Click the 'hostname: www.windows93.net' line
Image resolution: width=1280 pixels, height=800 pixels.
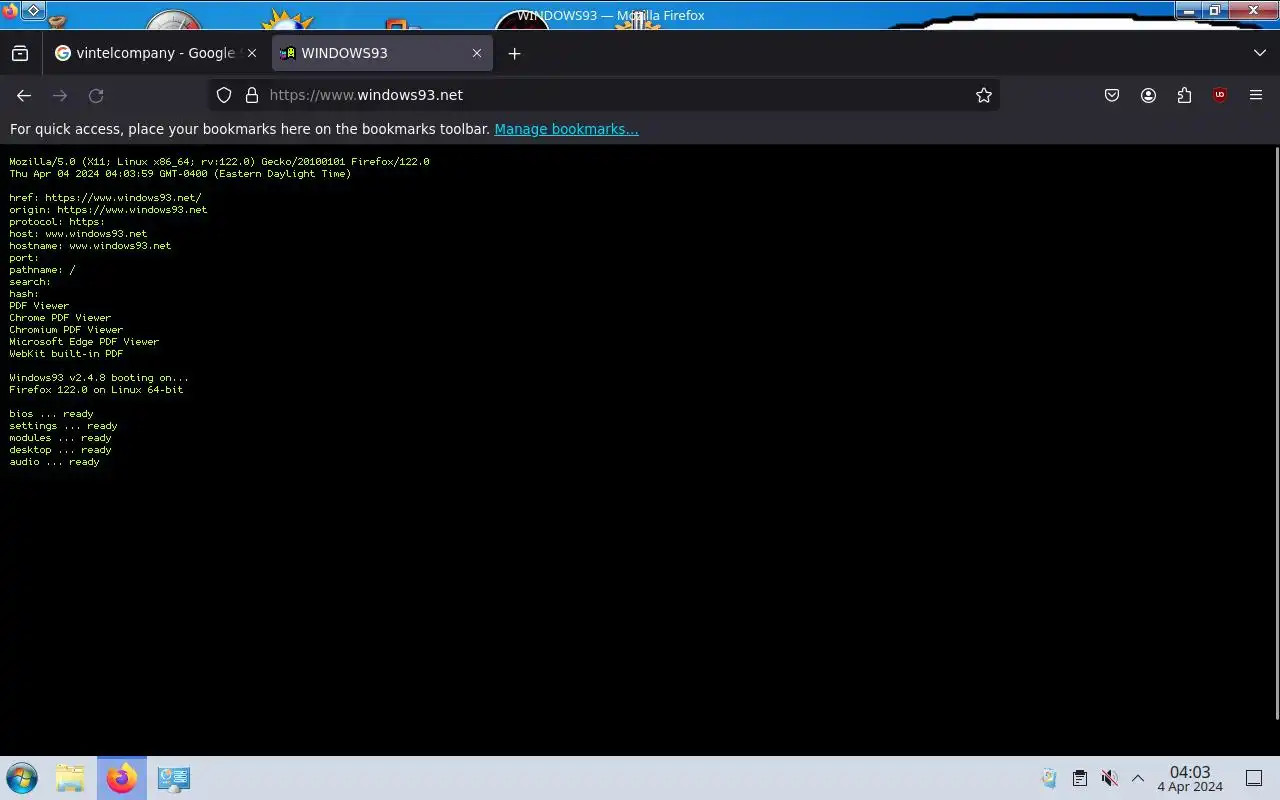click(90, 246)
